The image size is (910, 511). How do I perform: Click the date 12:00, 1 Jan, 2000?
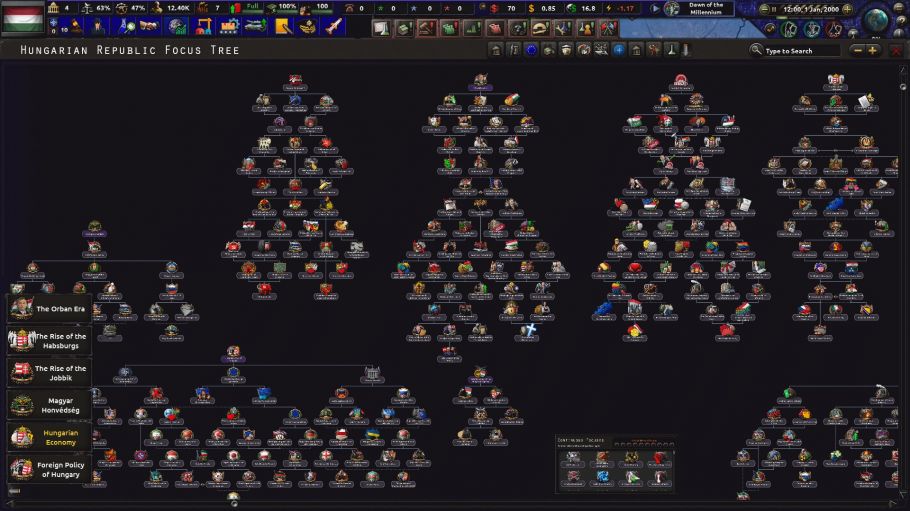pyautogui.click(x=811, y=9)
